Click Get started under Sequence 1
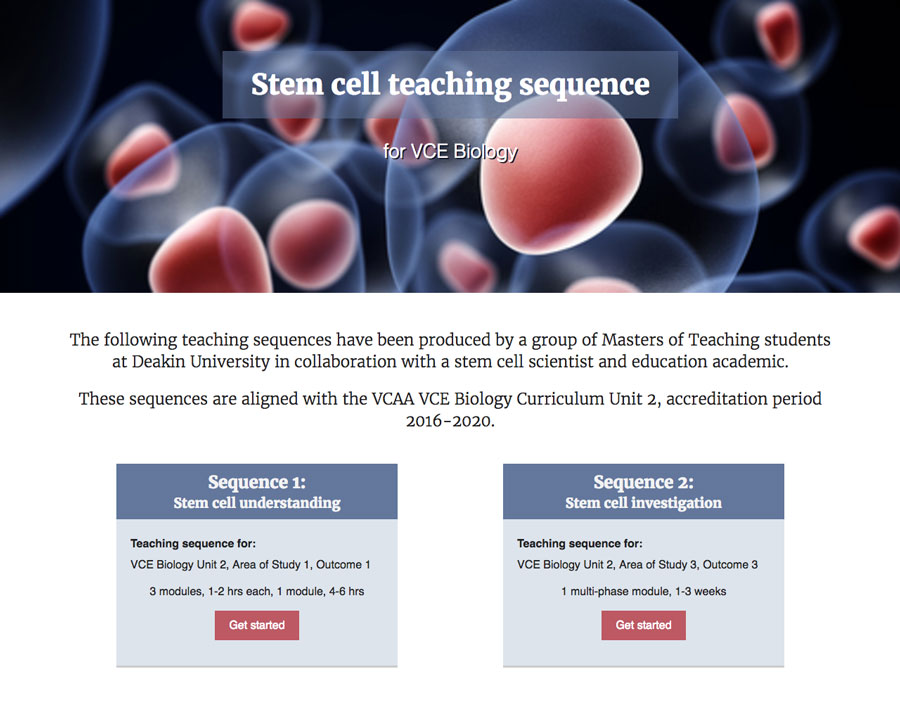 [x=257, y=625]
